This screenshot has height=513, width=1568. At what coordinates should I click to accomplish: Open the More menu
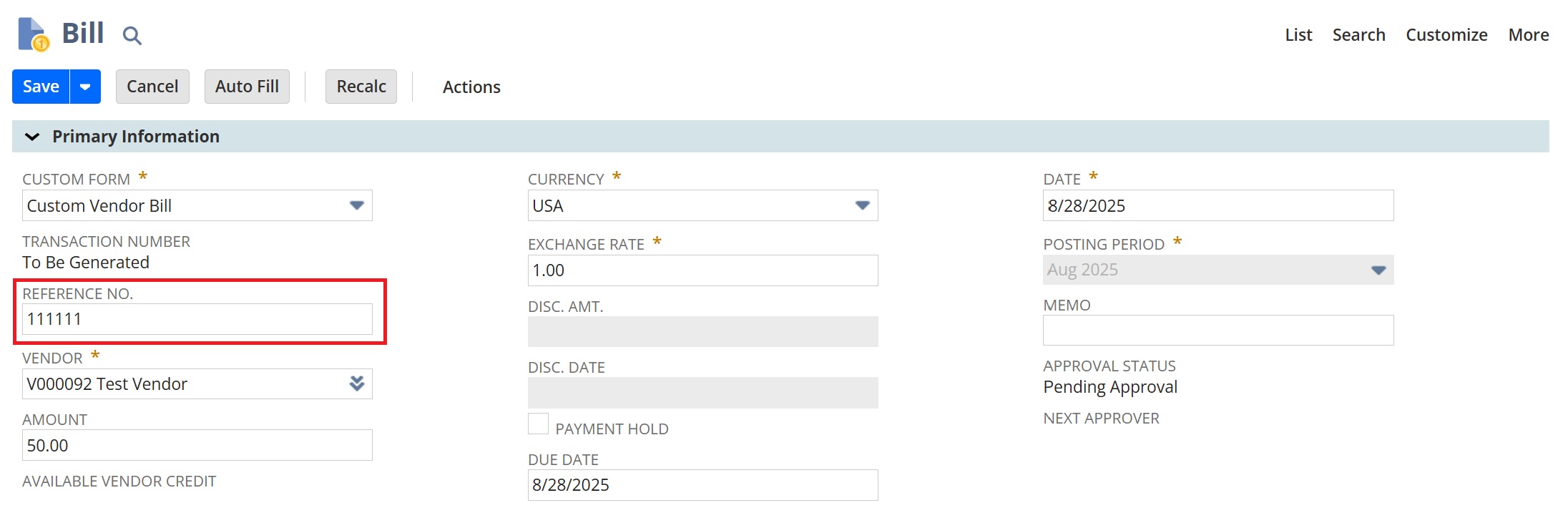point(1529,35)
